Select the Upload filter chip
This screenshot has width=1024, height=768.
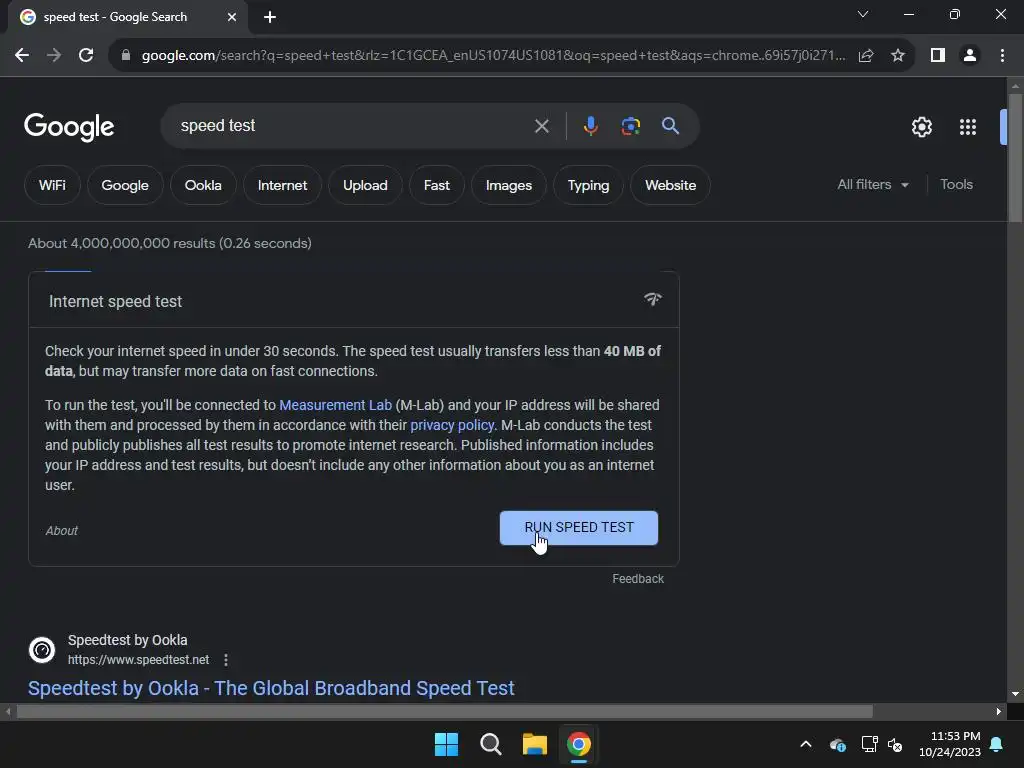click(365, 185)
